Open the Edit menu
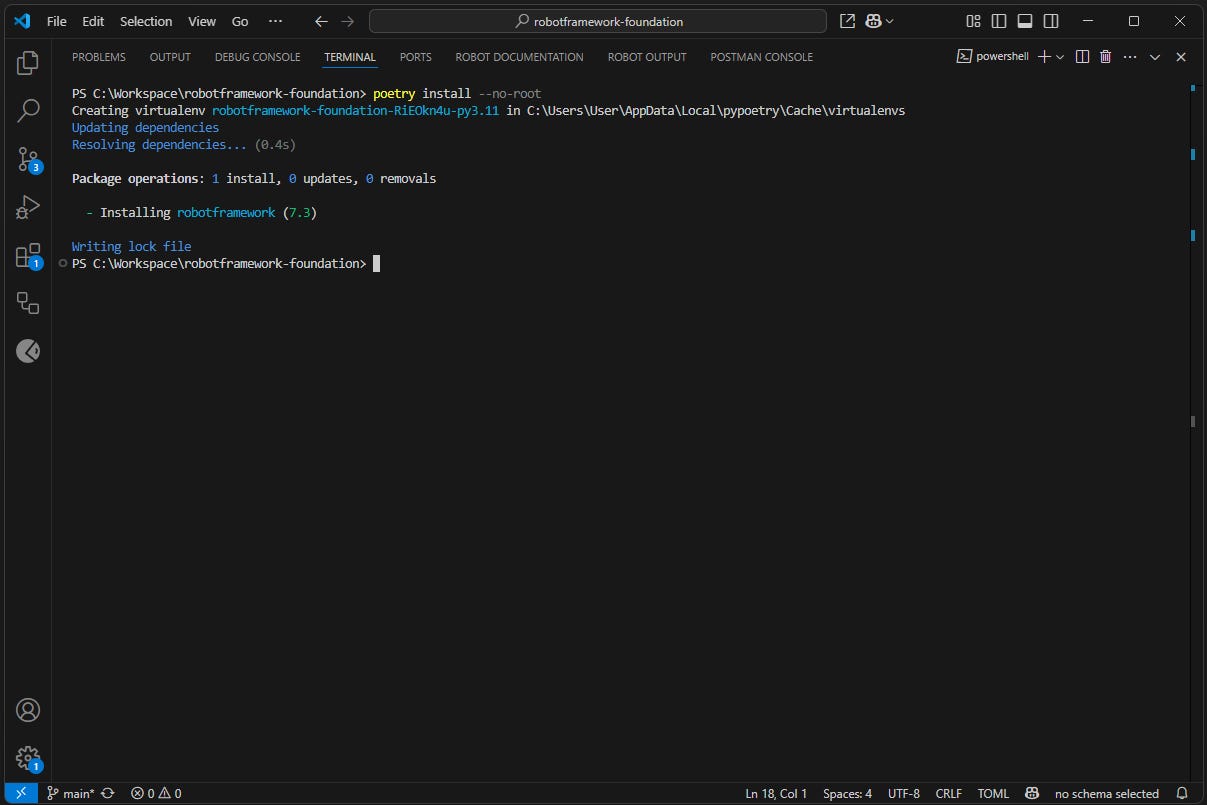 click(x=93, y=21)
